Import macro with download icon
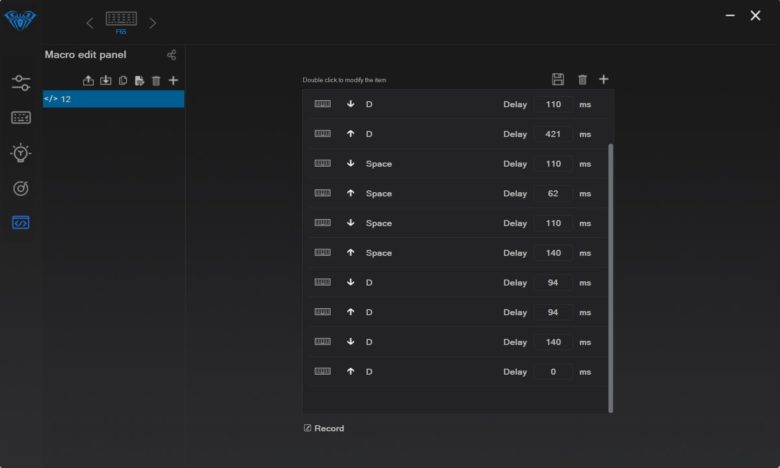780x468 pixels. 105,81
